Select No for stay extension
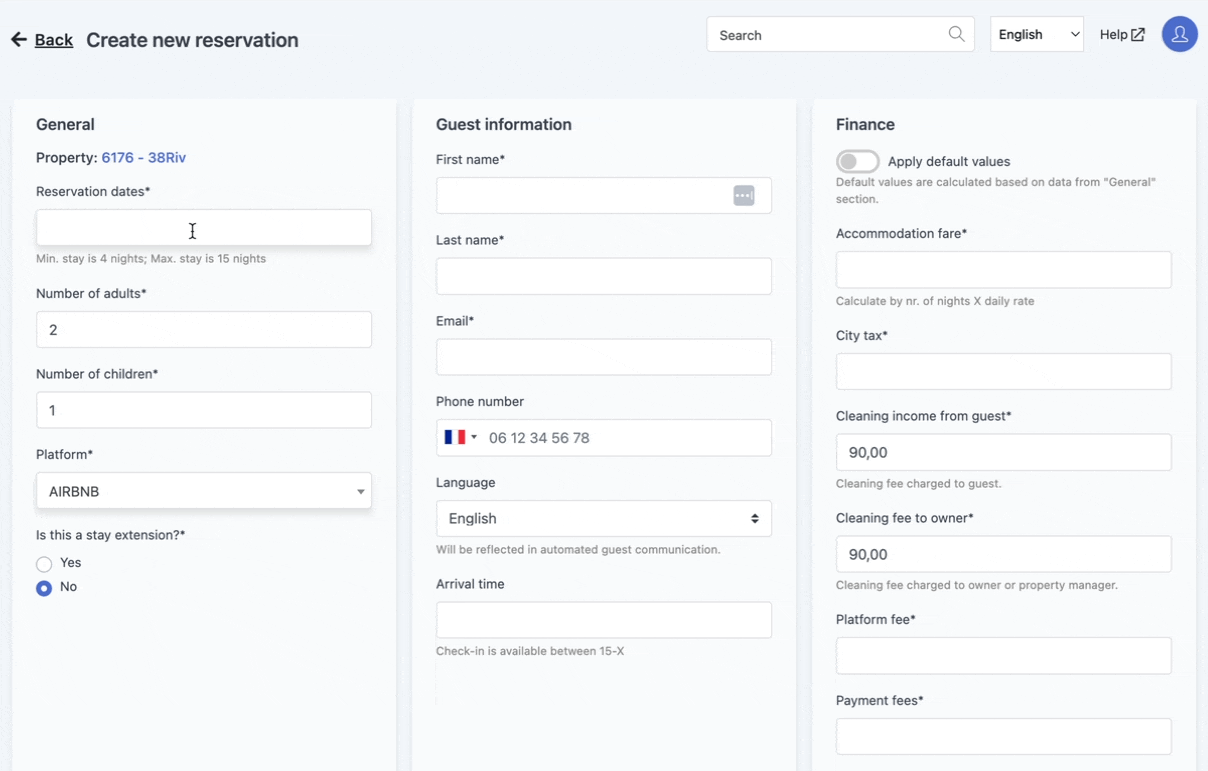Screen dimensions: 1208x771 [x=44, y=587]
